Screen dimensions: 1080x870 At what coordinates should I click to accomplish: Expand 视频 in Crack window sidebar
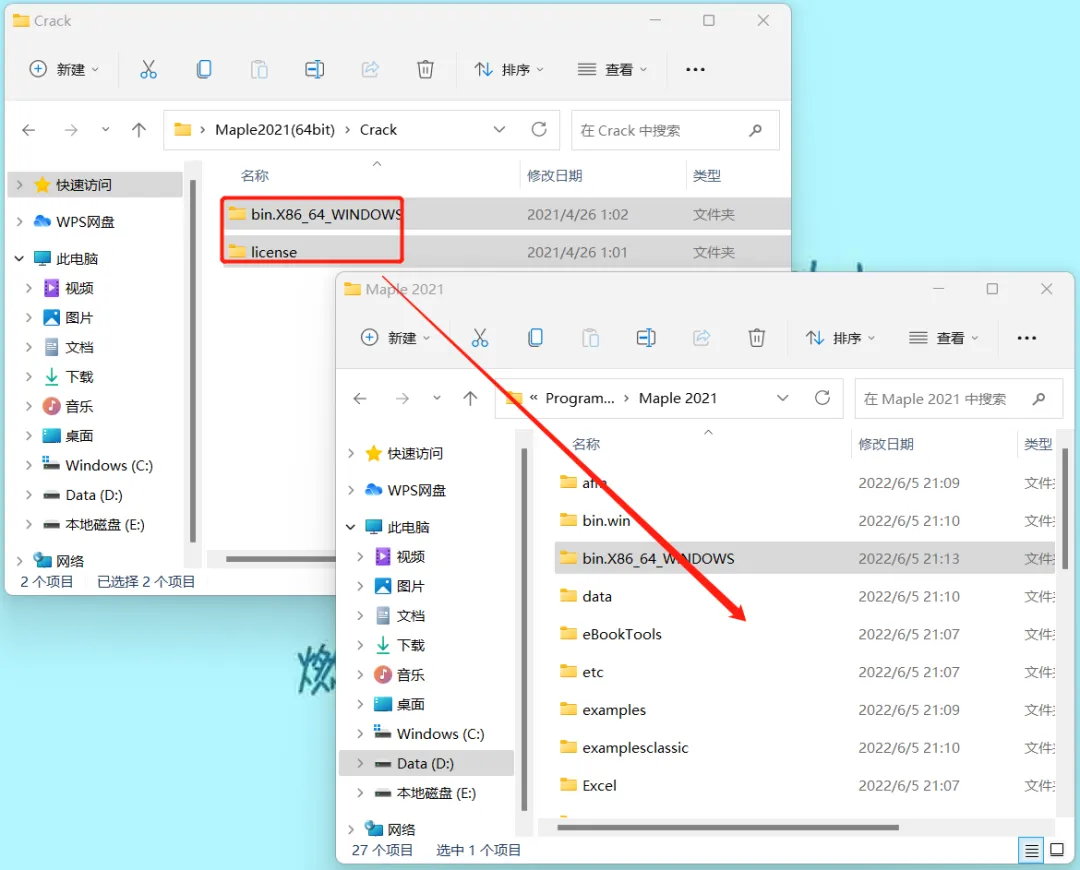click(x=29, y=288)
